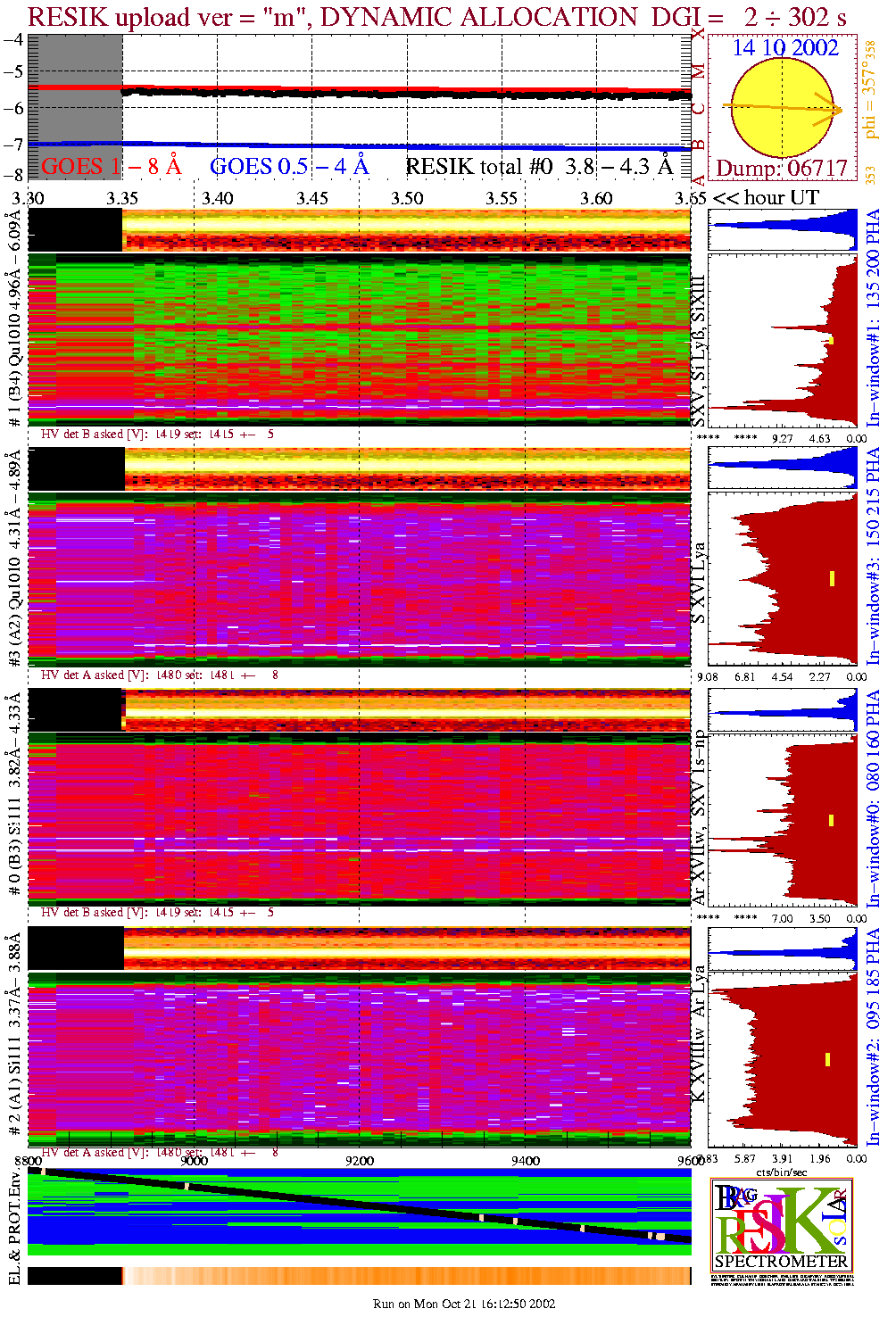
Task: Click the Dump: 06717 label
Action: (782, 169)
